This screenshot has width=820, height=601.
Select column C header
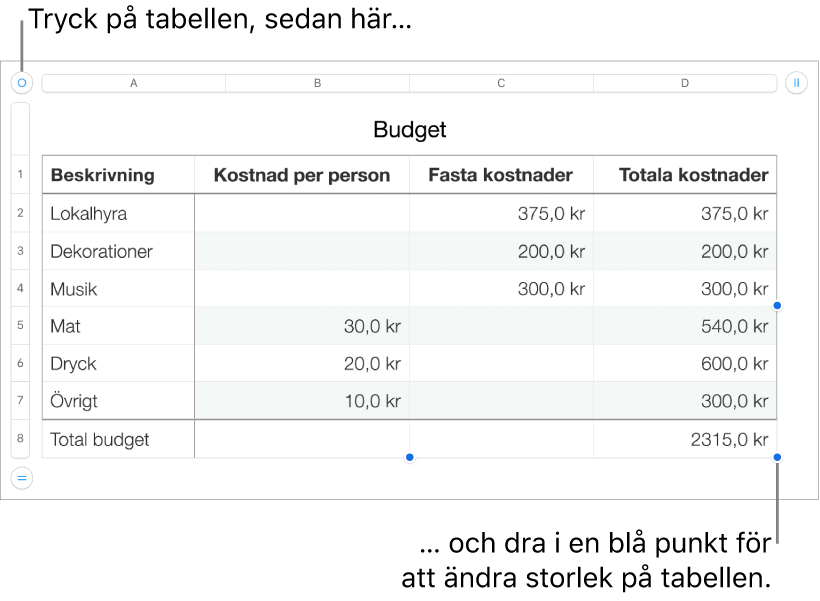click(501, 83)
